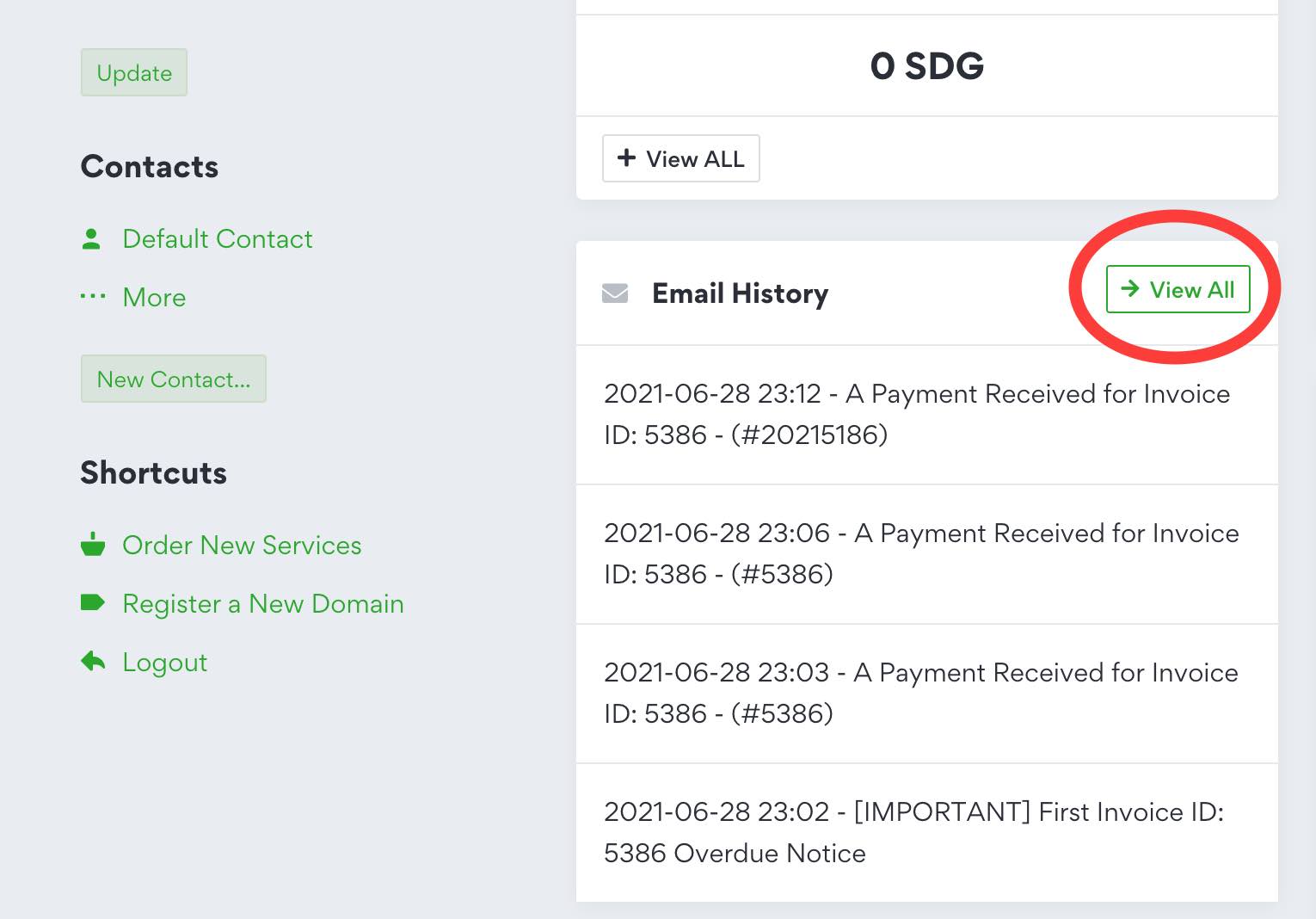1316x919 pixels.
Task: Click the 0 SDG balance amount
Action: (927, 66)
